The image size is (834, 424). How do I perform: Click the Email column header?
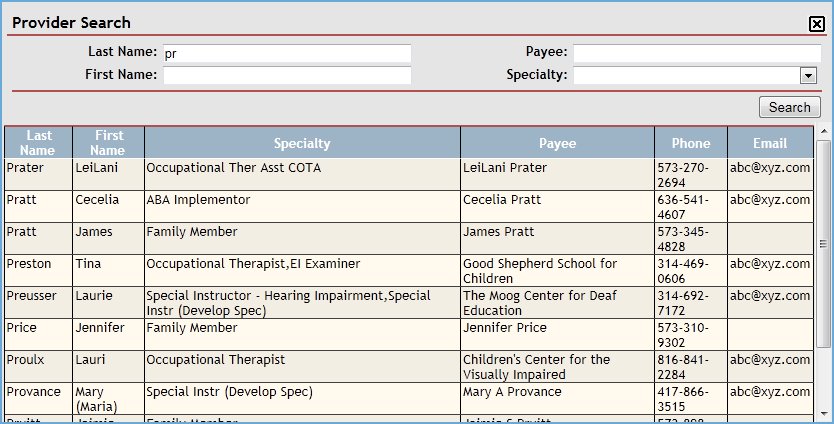pyautogui.click(x=769, y=143)
